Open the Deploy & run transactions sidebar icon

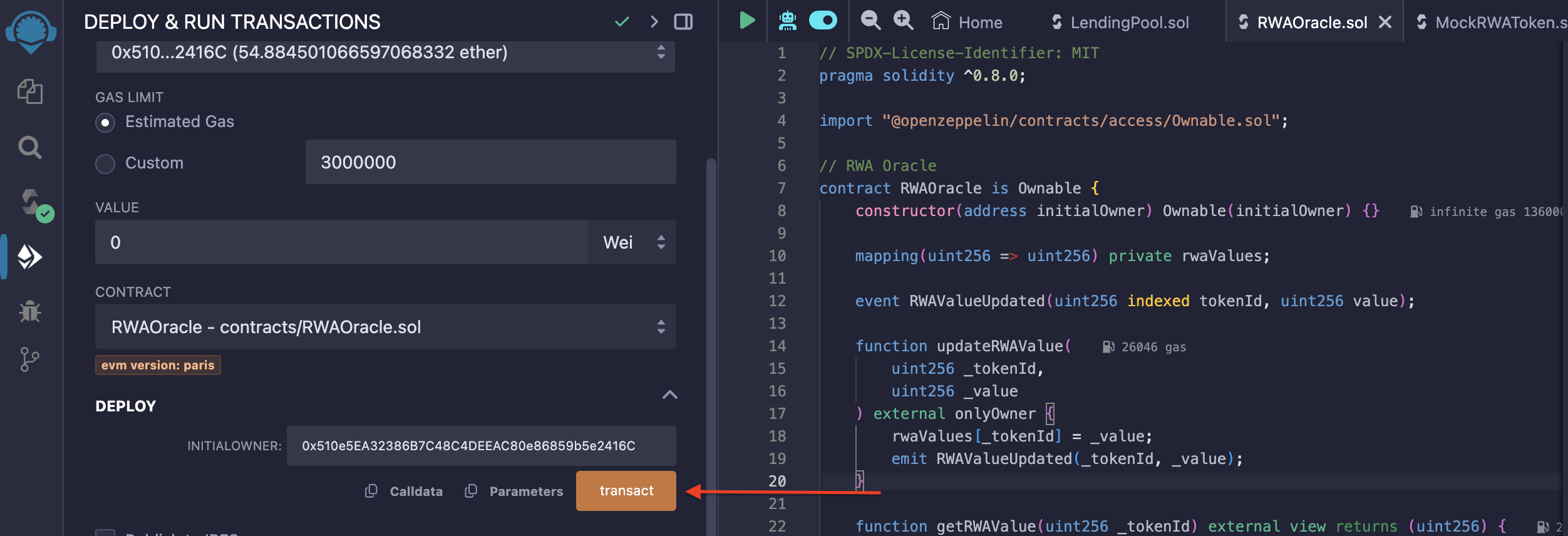click(x=30, y=257)
